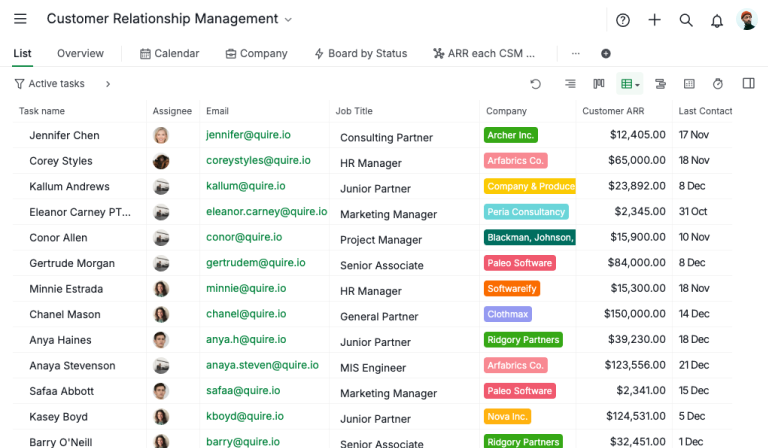Image resolution: width=768 pixels, height=448 pixels.
Task: Open the hamburger main menu
Action: (x=20, y=19)
